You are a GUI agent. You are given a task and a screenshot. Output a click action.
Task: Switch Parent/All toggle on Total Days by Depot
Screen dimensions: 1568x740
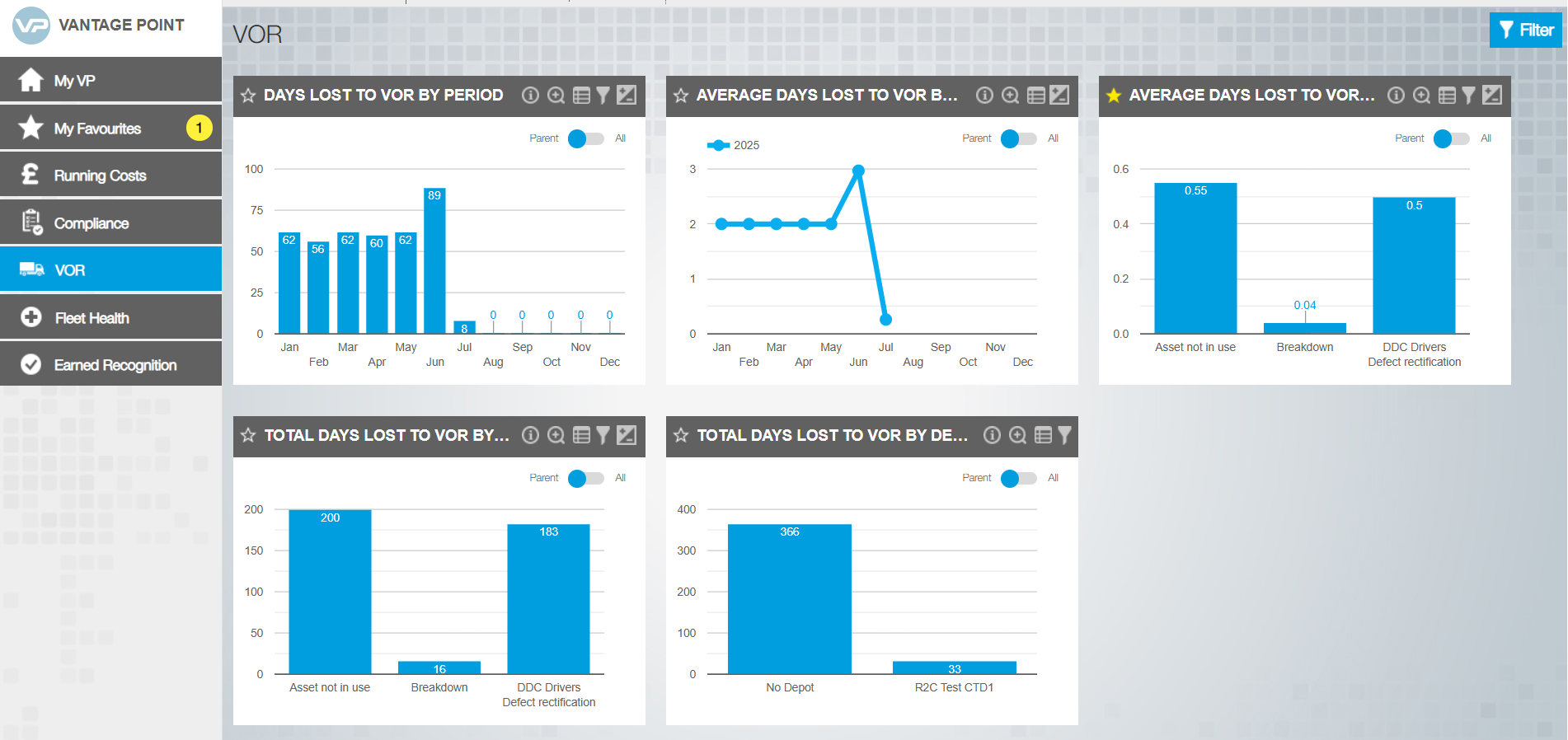[1018, 479]
